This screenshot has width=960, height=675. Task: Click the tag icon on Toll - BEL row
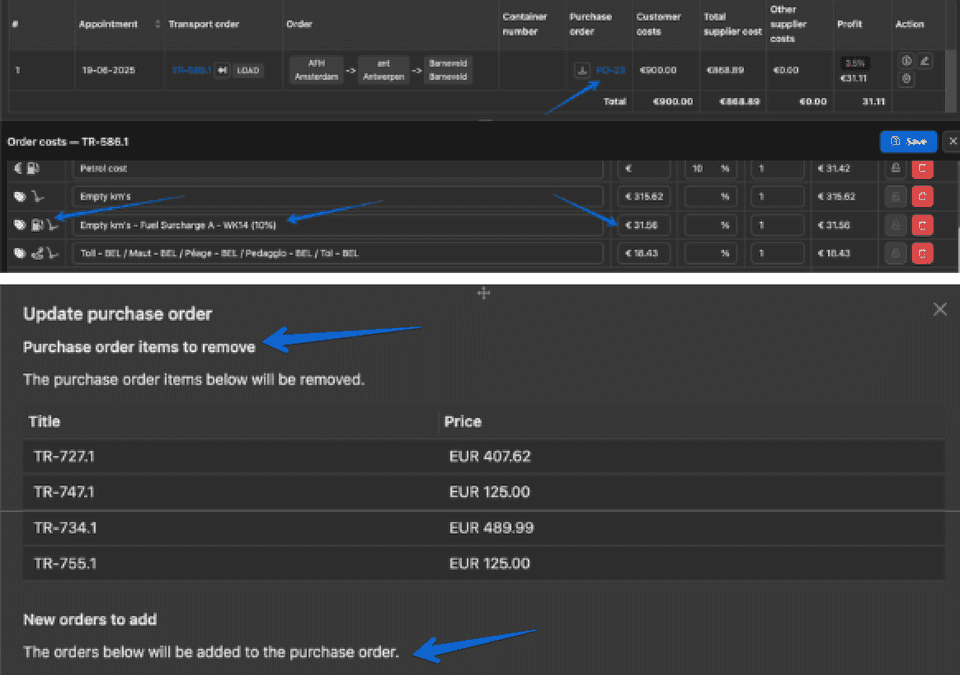[x=20, y=253]
